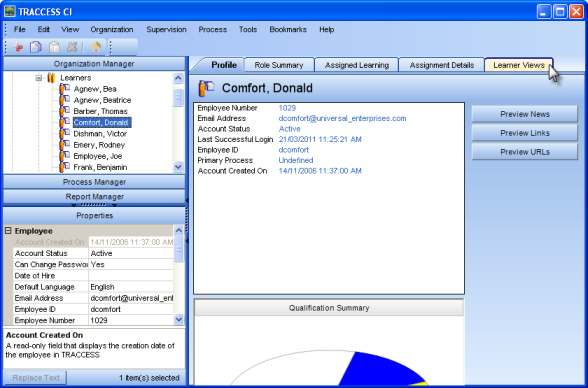Select Dishman, Victor in learner tree
This screenshot has width=588, height=388.
coord(100,134)
